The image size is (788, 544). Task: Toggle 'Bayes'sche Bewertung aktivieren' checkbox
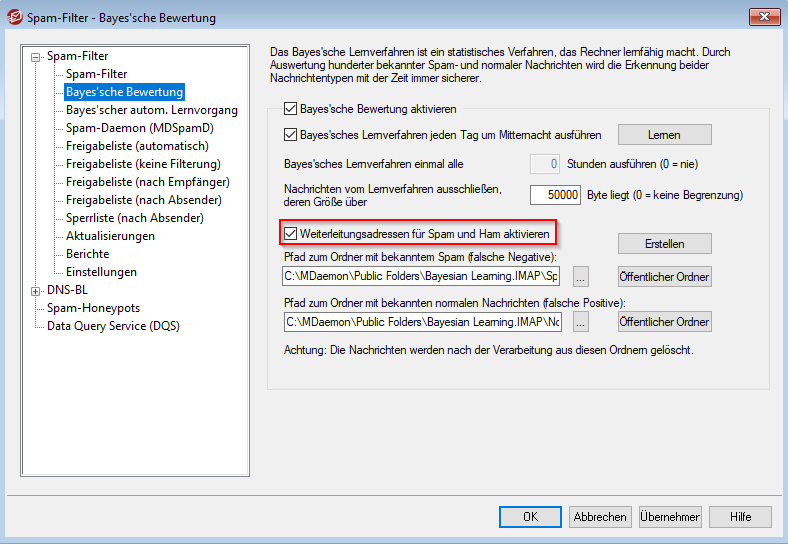click(291, 108)
